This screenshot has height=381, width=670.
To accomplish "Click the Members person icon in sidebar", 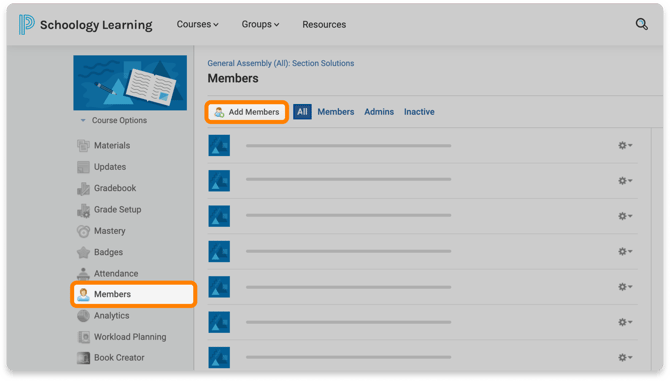I will pos(83,294).
